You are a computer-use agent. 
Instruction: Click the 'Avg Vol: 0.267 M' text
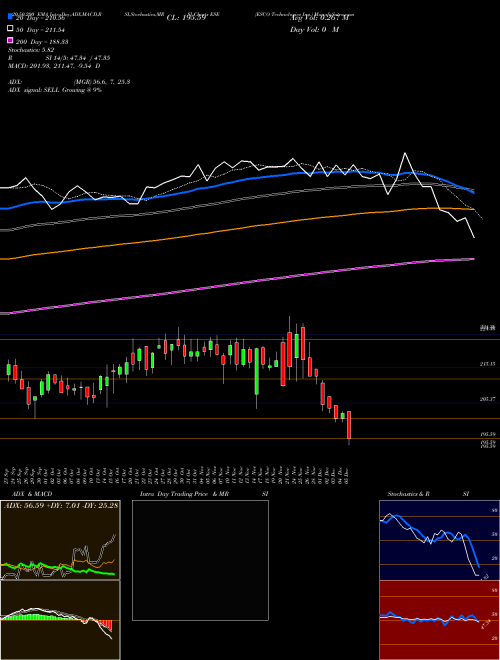tap(319, 18)
